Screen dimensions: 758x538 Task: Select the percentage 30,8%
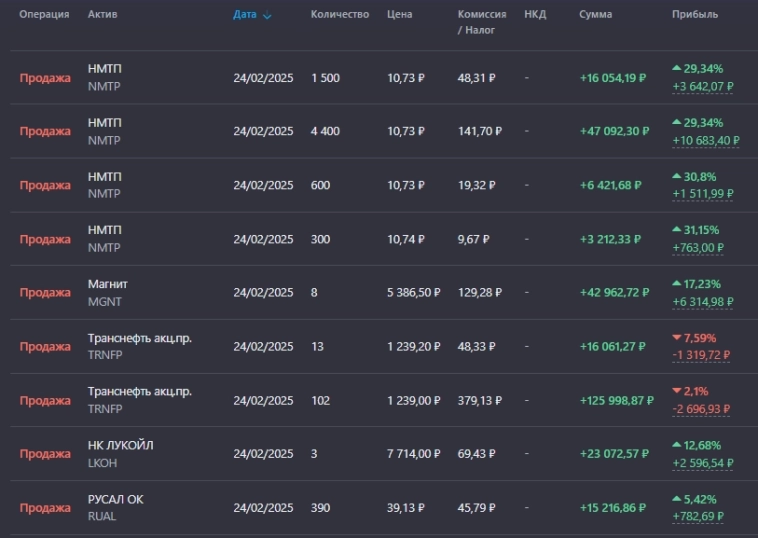click(700, 177)
